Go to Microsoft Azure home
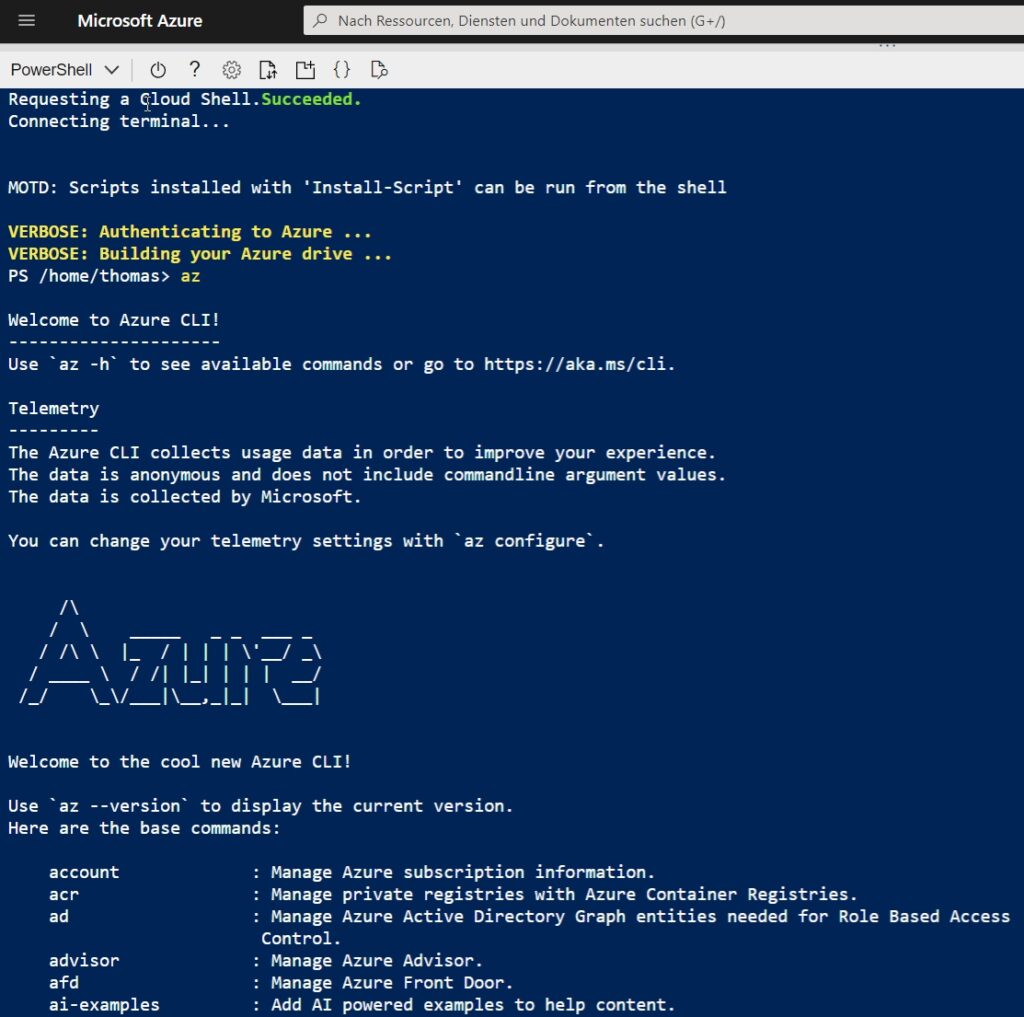This screenshot has width=1024, height=1017. coord(140,21)
